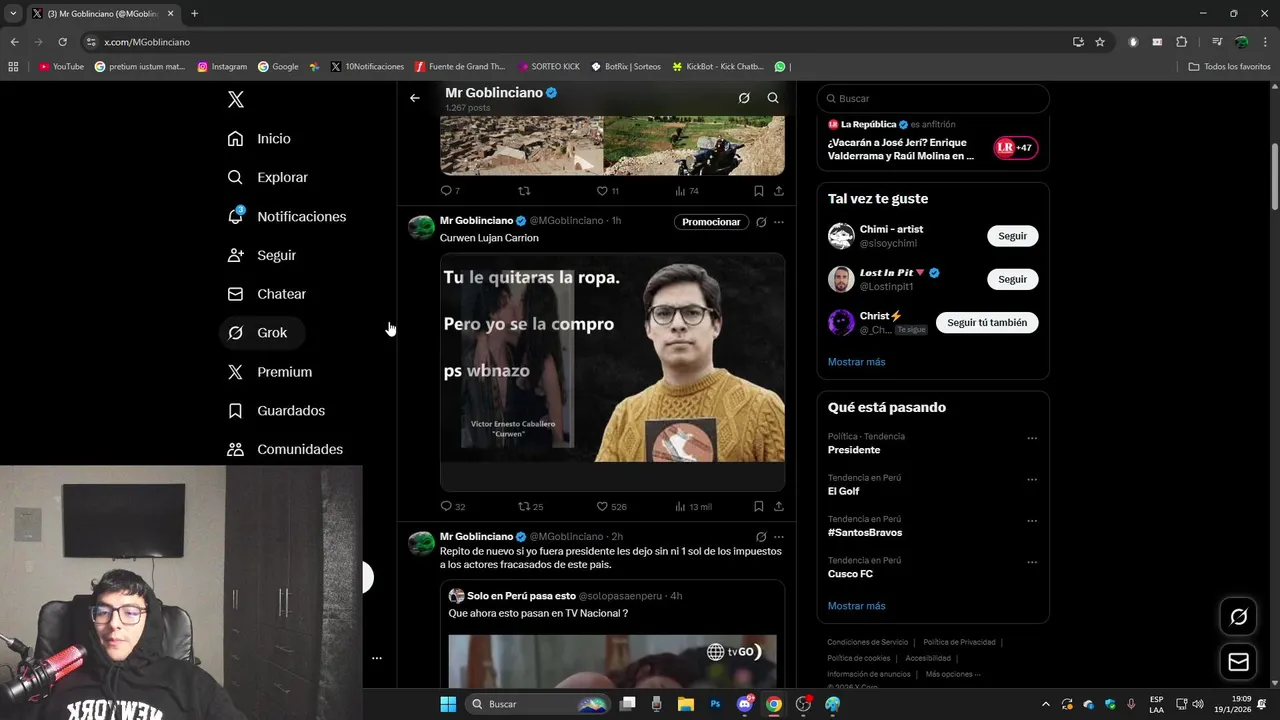The width and height of the screenshot is (1280, 720).
Task: Click Grok icon in profile header
Action: 744,98
